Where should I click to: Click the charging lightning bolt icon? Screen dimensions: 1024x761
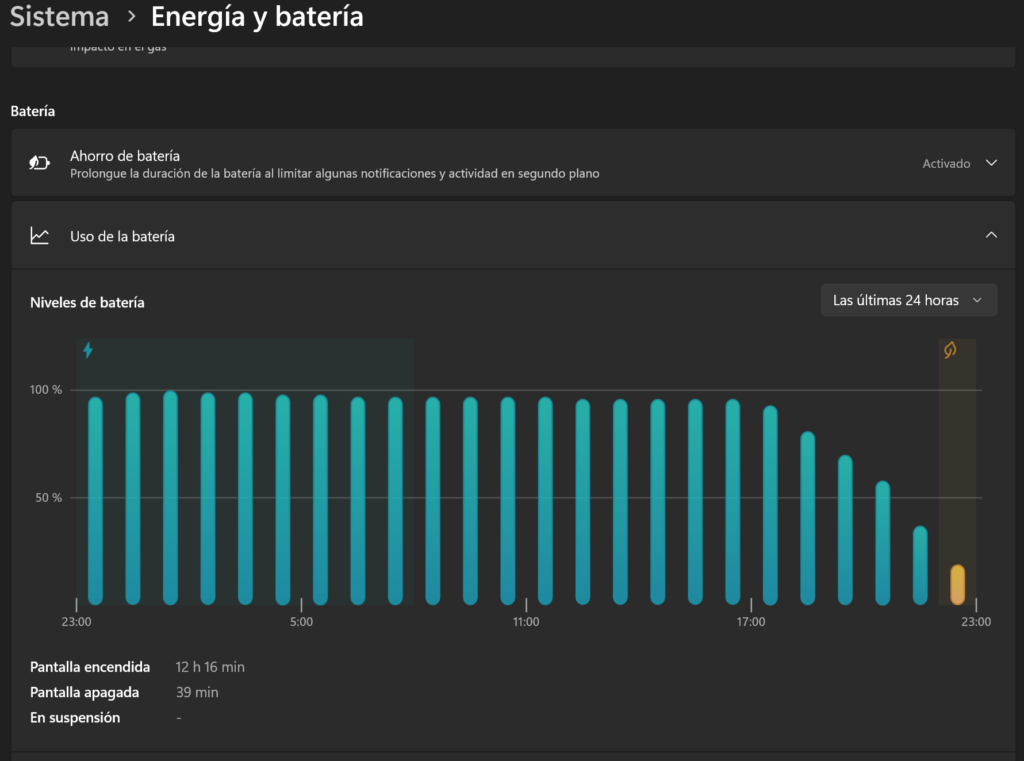coord(88,350)
